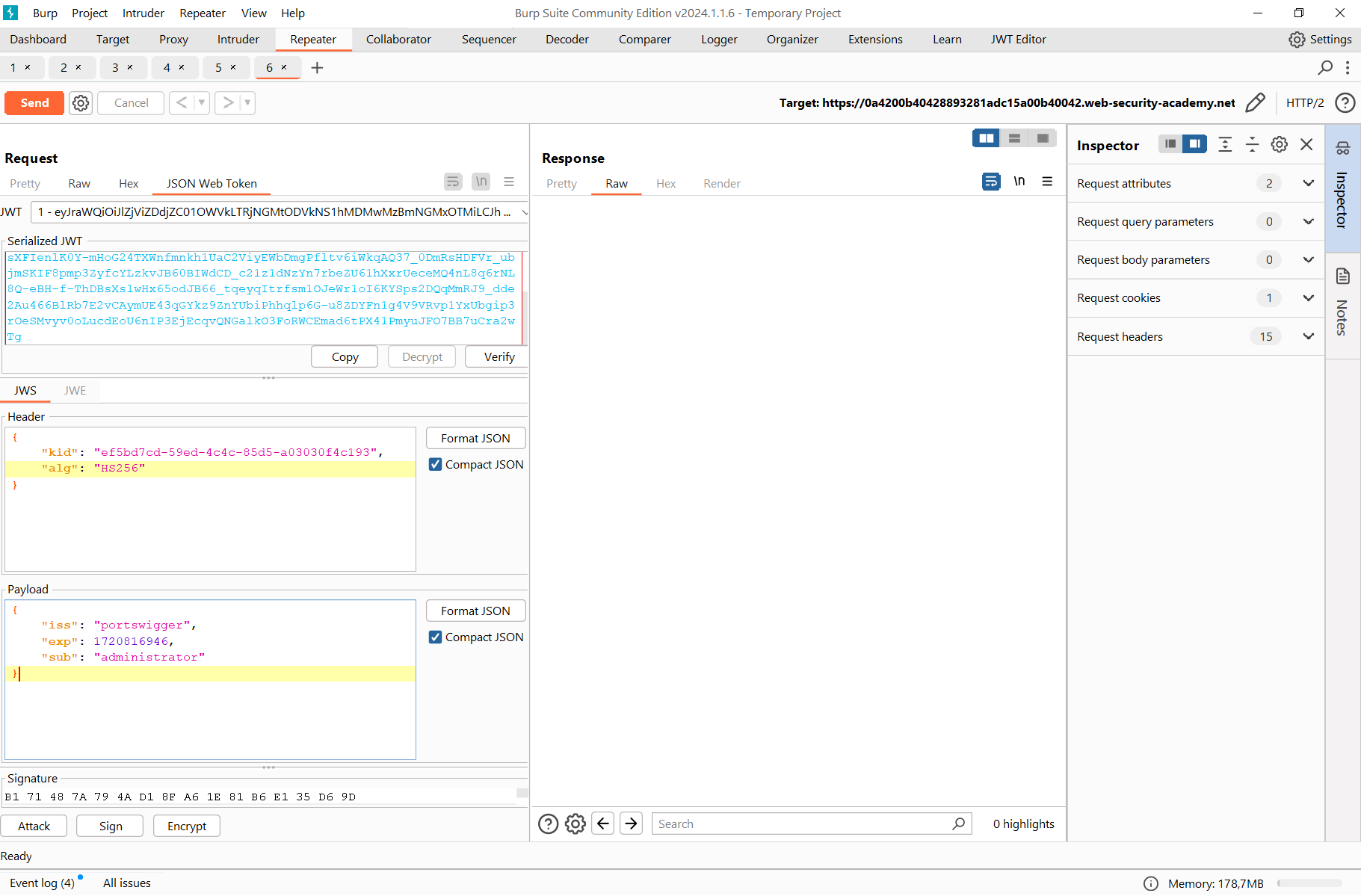The height and width of the screenshot is (896, 1361).
Task: Open memory info icon in status bar
Action: [x=1151, y=883]
